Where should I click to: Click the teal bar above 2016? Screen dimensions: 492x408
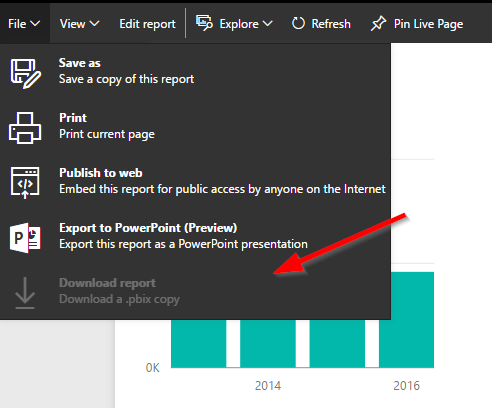click(x=406, y=320)
